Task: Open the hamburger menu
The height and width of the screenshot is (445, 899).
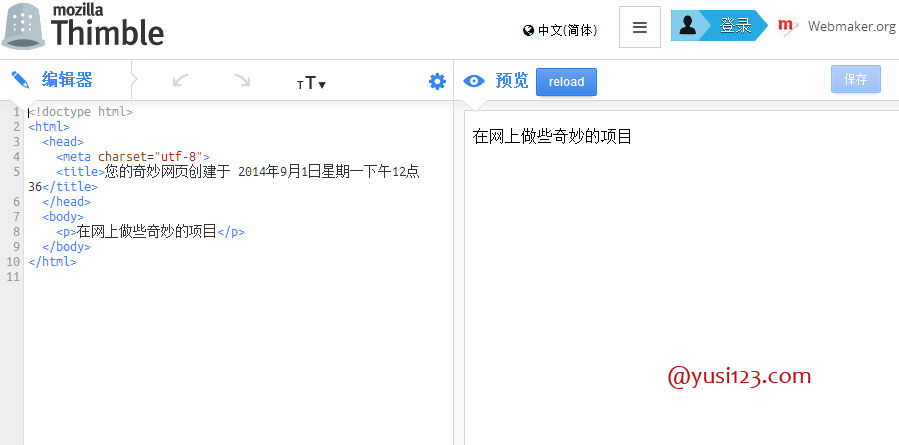Action: tap(640, 27)
